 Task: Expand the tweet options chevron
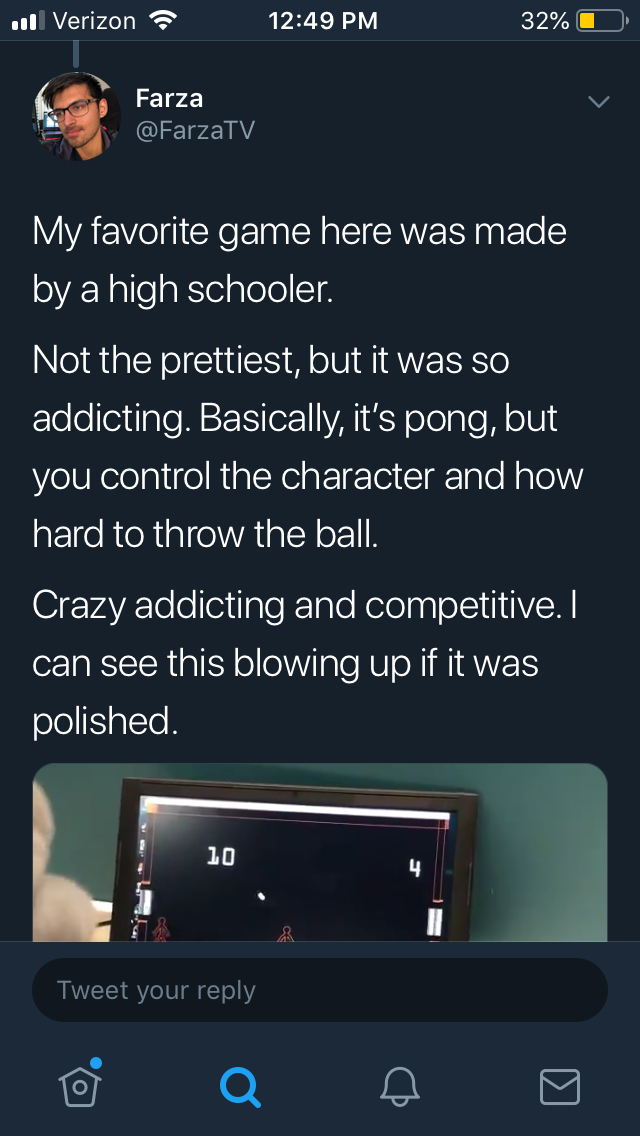598,102
